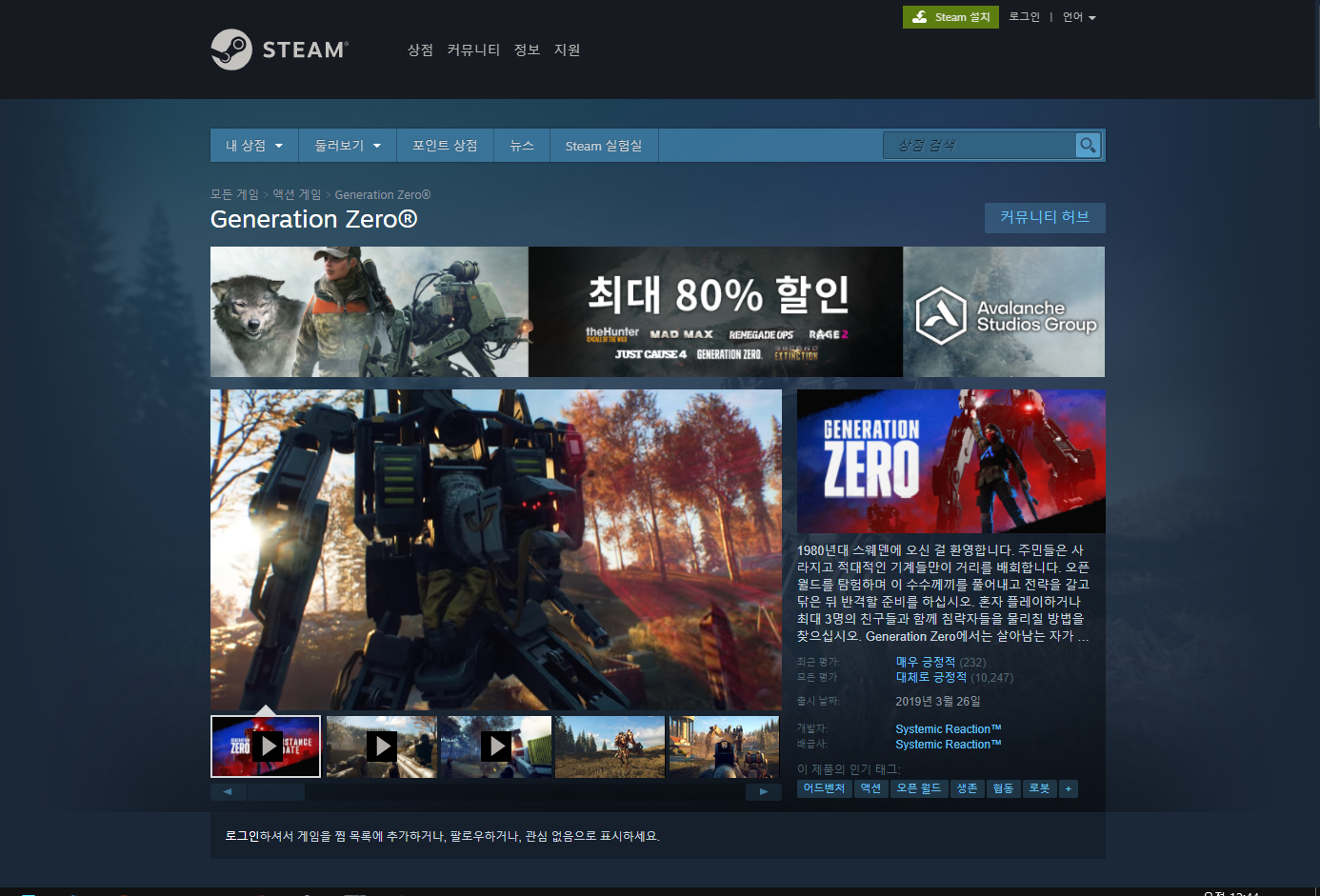This screenshot has height=896, width=1320.
Task: Open the 지원 support menu
Action: [567, 50]
